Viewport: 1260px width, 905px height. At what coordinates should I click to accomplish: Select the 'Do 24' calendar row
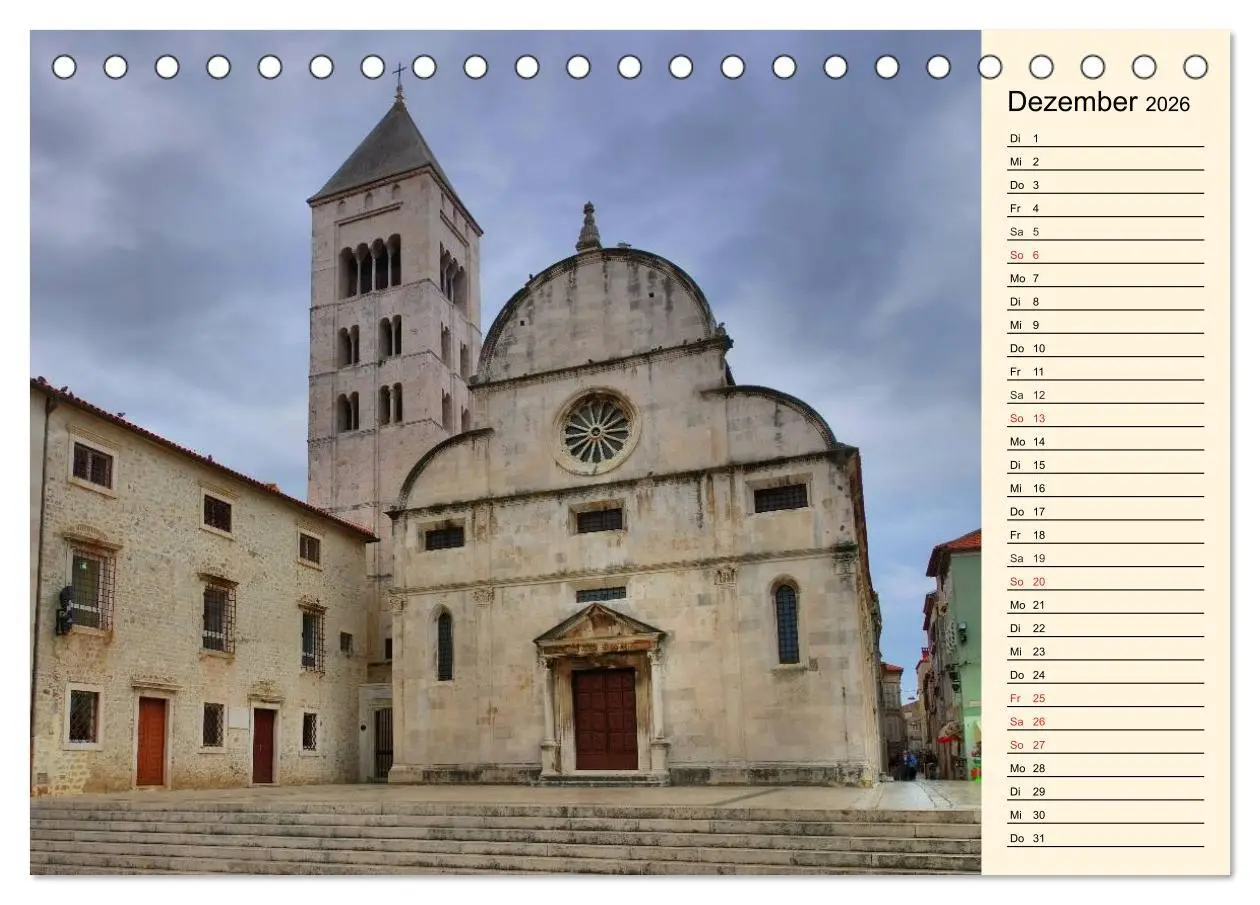[x=1105, y=675]
